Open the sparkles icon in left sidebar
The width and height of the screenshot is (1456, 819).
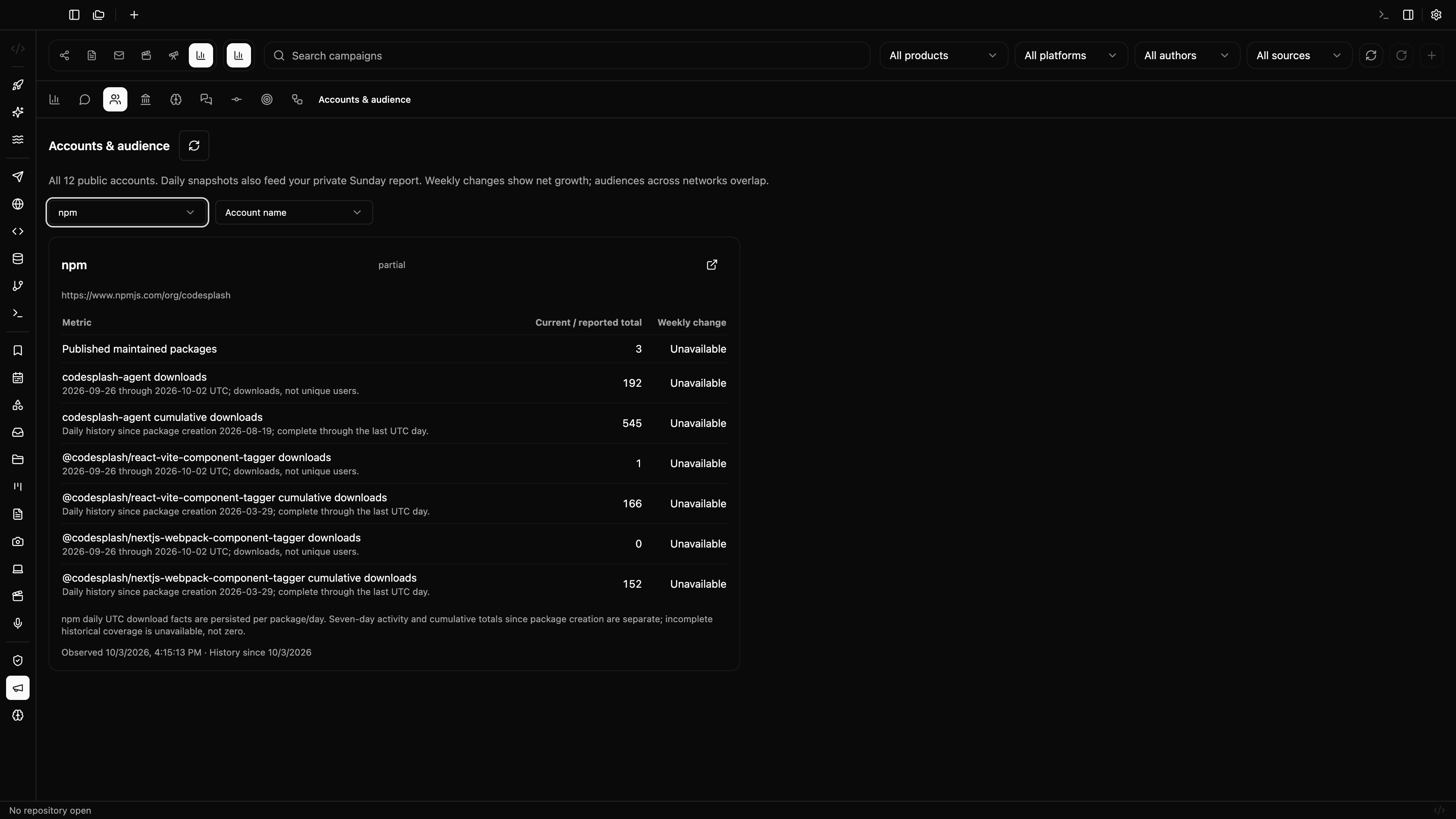(18, 112)
